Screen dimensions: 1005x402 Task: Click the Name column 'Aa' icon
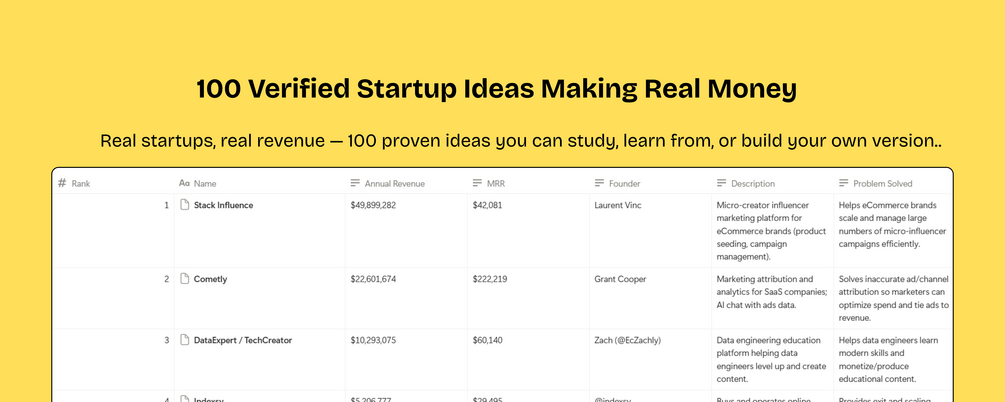pos(184,184)
